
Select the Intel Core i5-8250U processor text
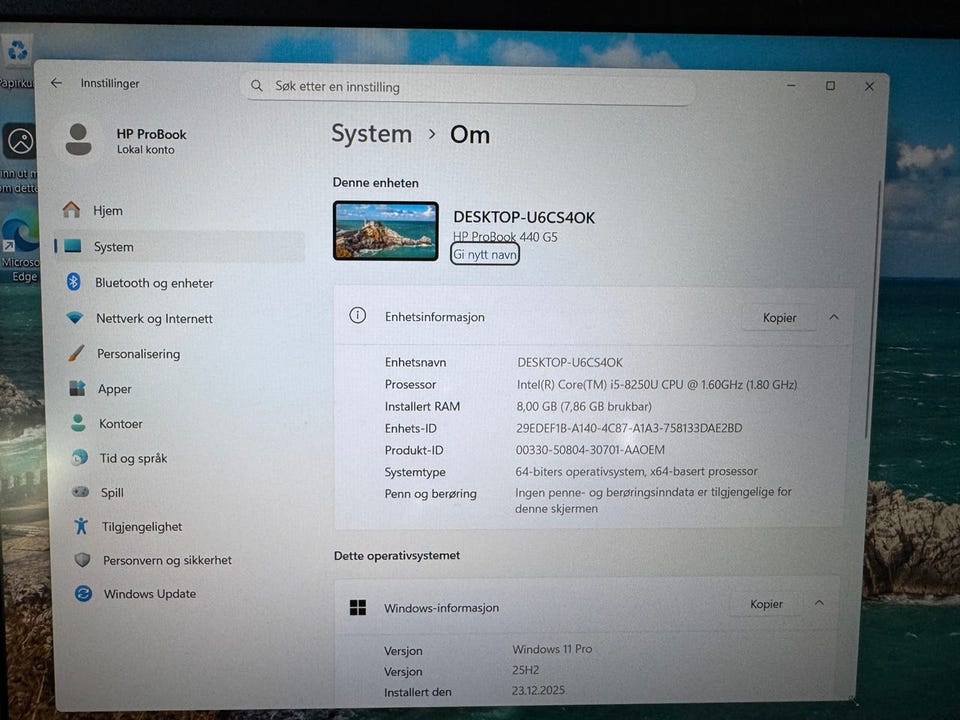[657, 384]
